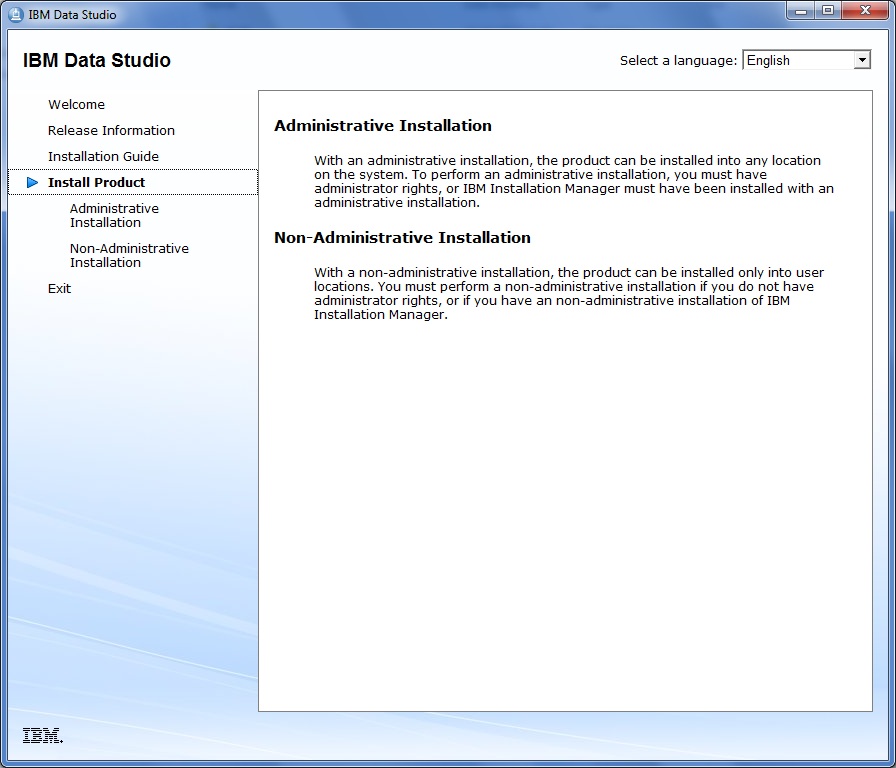The image size is (896, 768).
Task: Minimize the IBM Data Studio window
Action: point(801,11)
